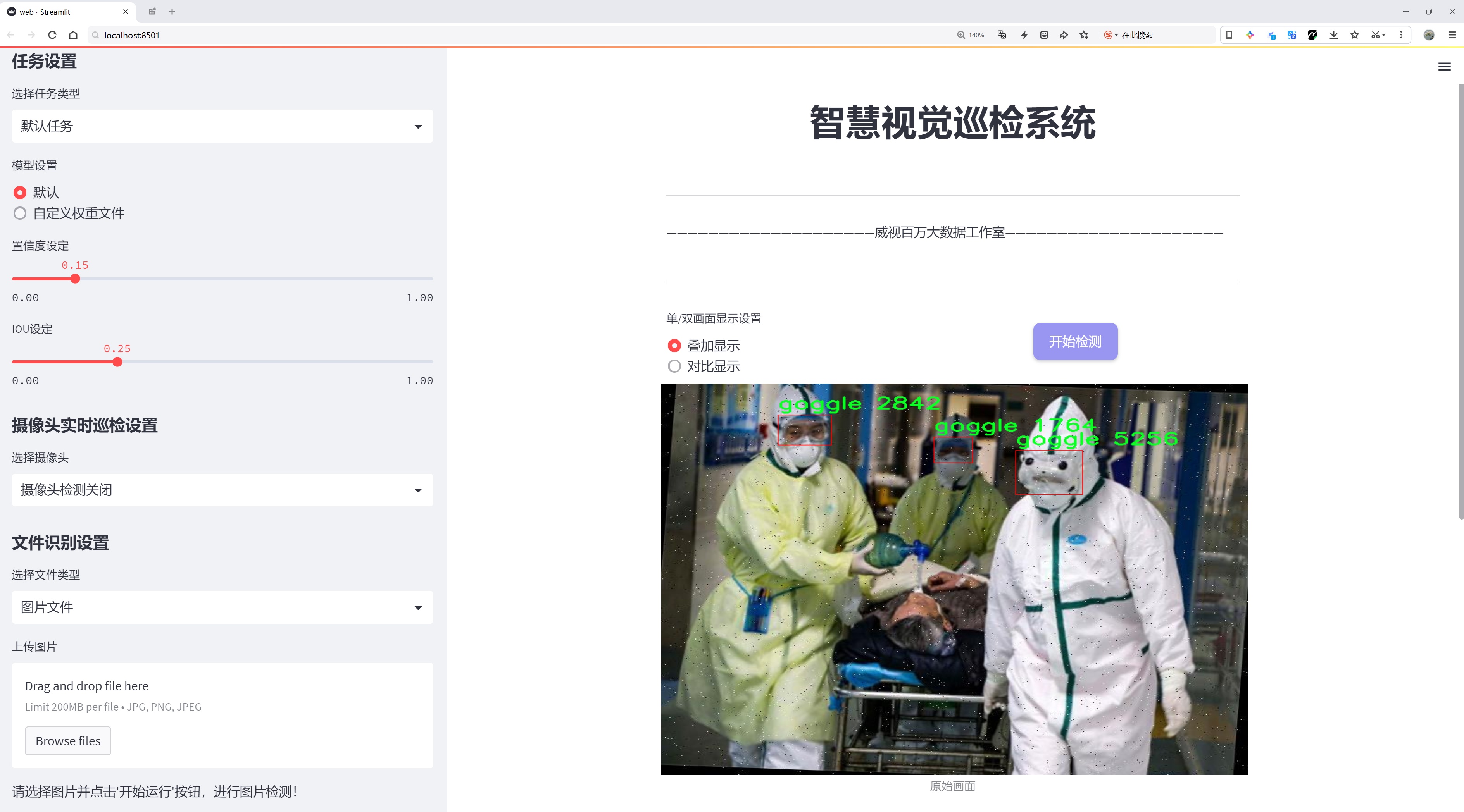Screen dimensions: 1464x812
Task: Go to the browser home page
Action: tap(73, 34)
